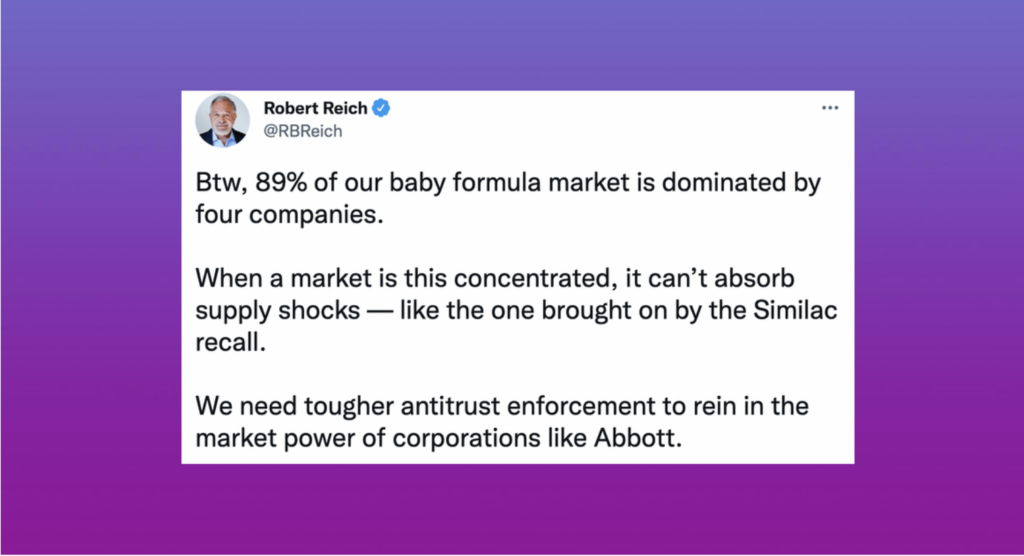1024x556 pixels.
Task: Click the word enforcement in the tweet
Action: [x=581, y=406]
